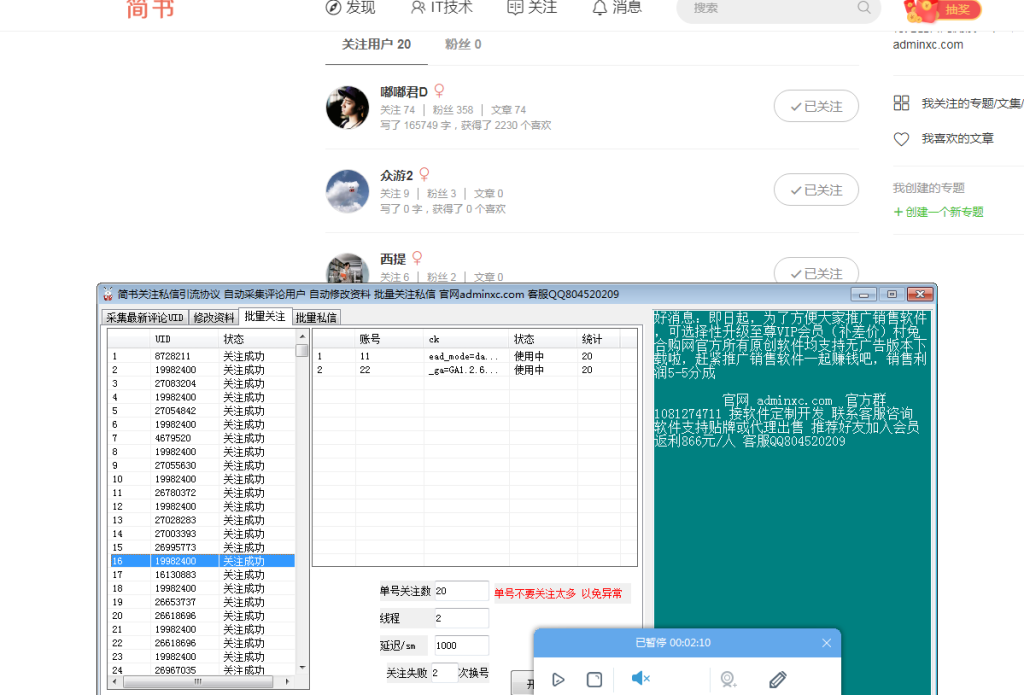Open notifications via the 消息 bell icon

point(599,8)
